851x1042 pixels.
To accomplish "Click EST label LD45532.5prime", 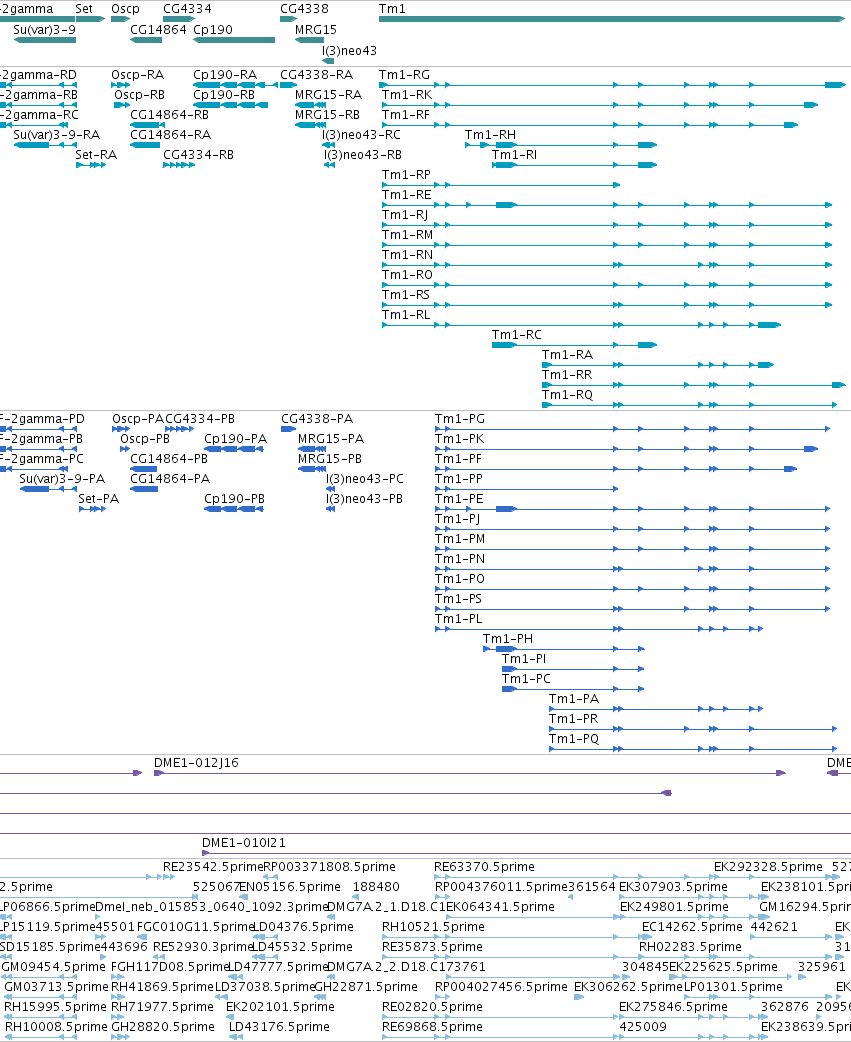I will point(303,946).
